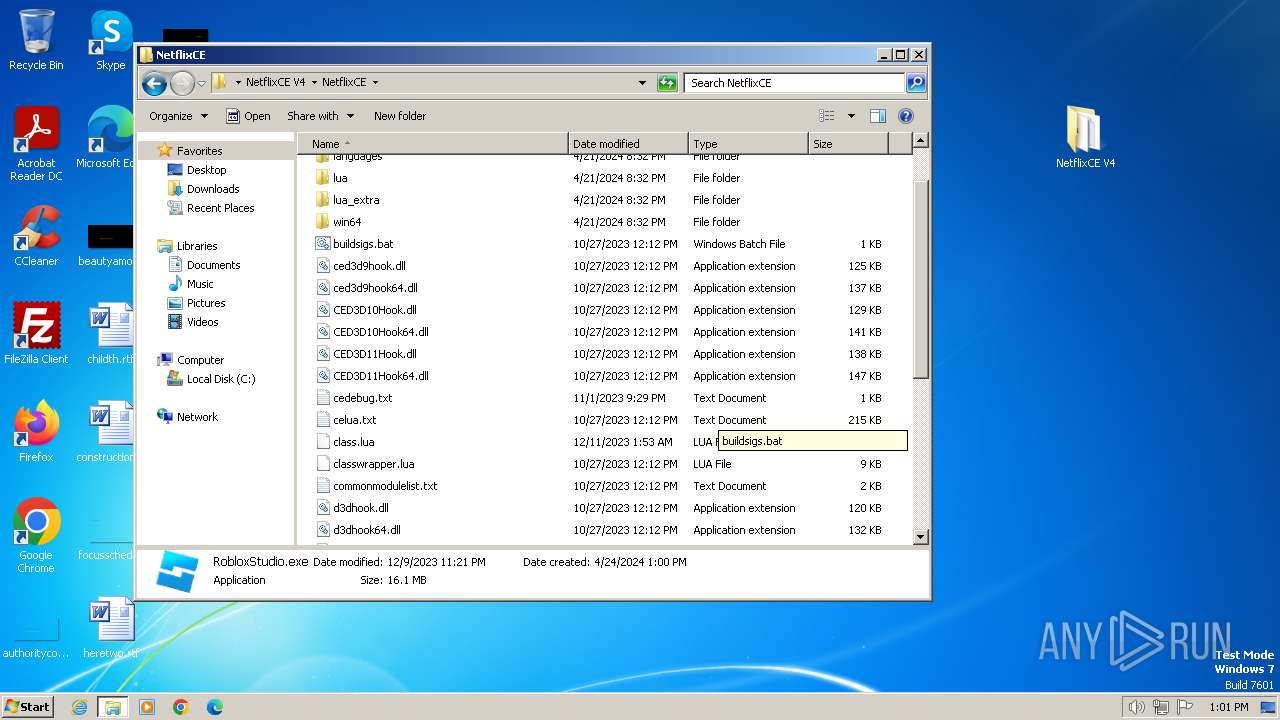Viewport: 1280px width, 720px height.
Task: Open the Pictures library
Action: pos(206,303)
